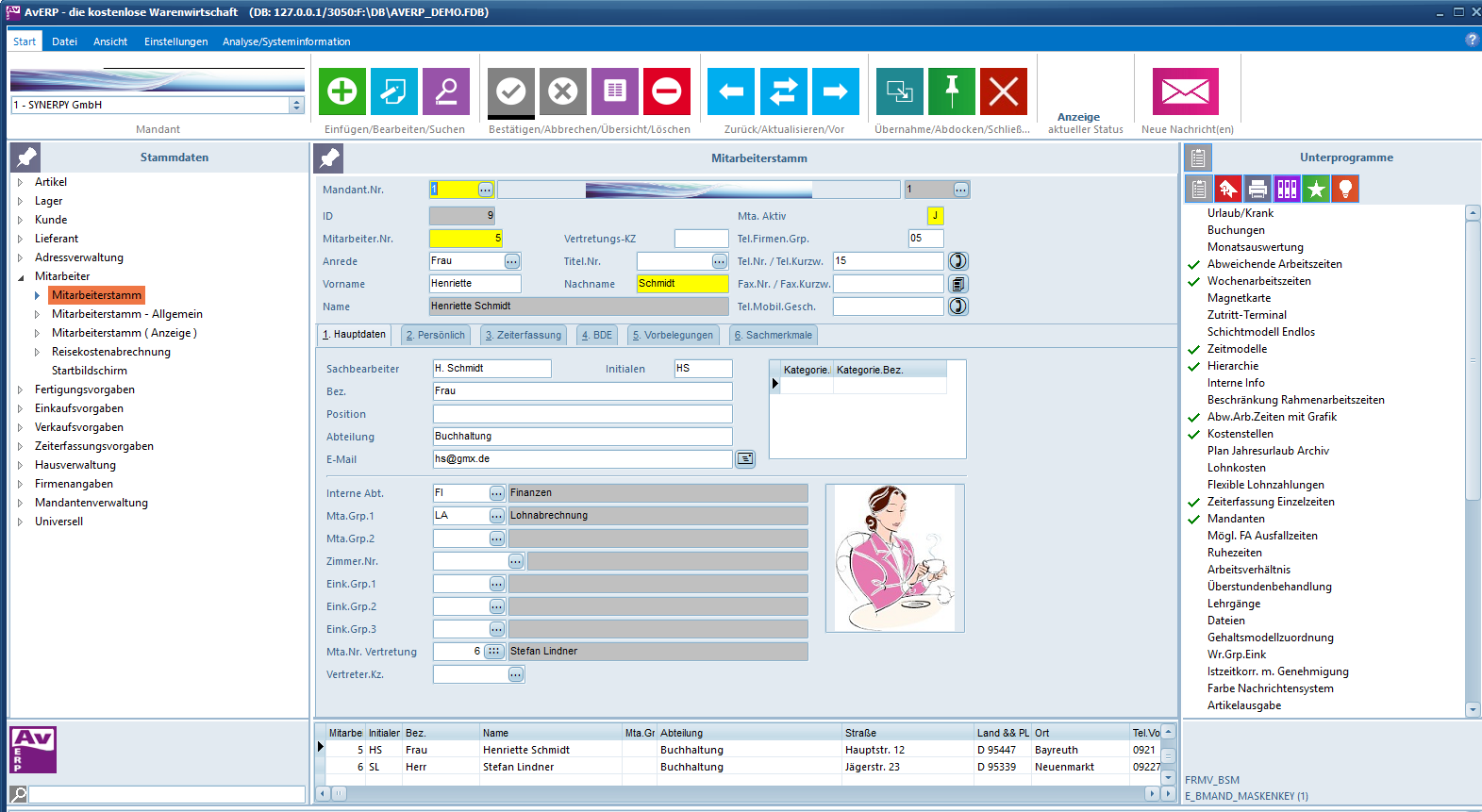Viewport: 1482px width, 812px height.
Task: Open Urlaub/Krank subprogram
Action: 1240,213
